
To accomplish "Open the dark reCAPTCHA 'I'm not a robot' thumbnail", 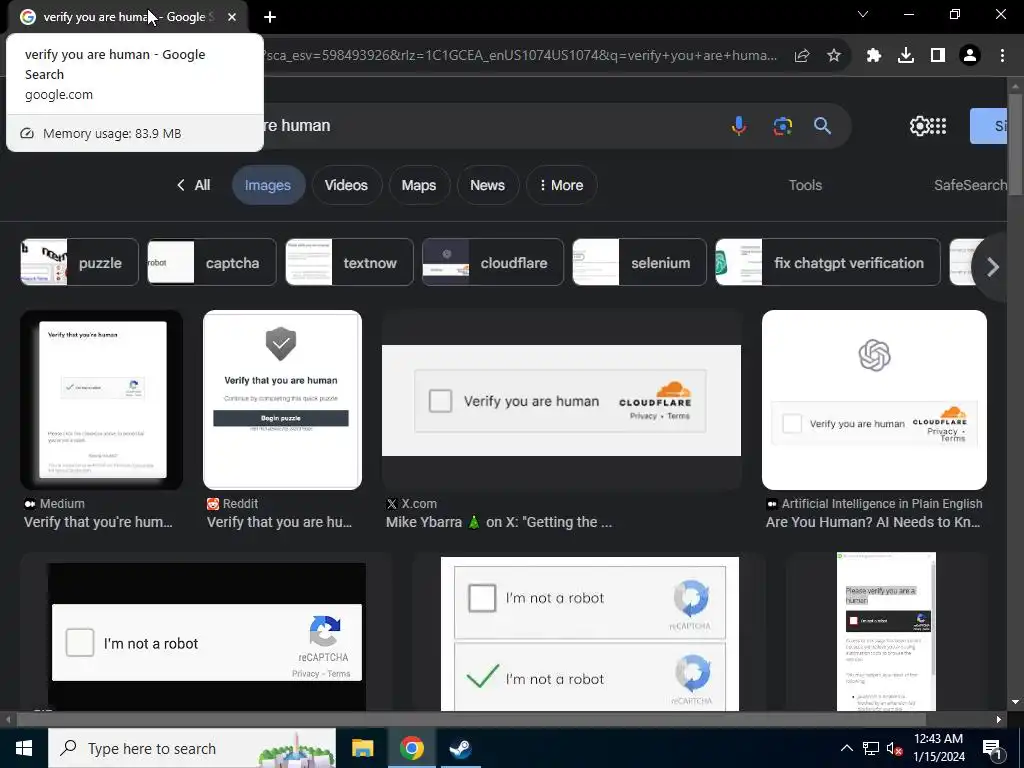I will 206,633.
